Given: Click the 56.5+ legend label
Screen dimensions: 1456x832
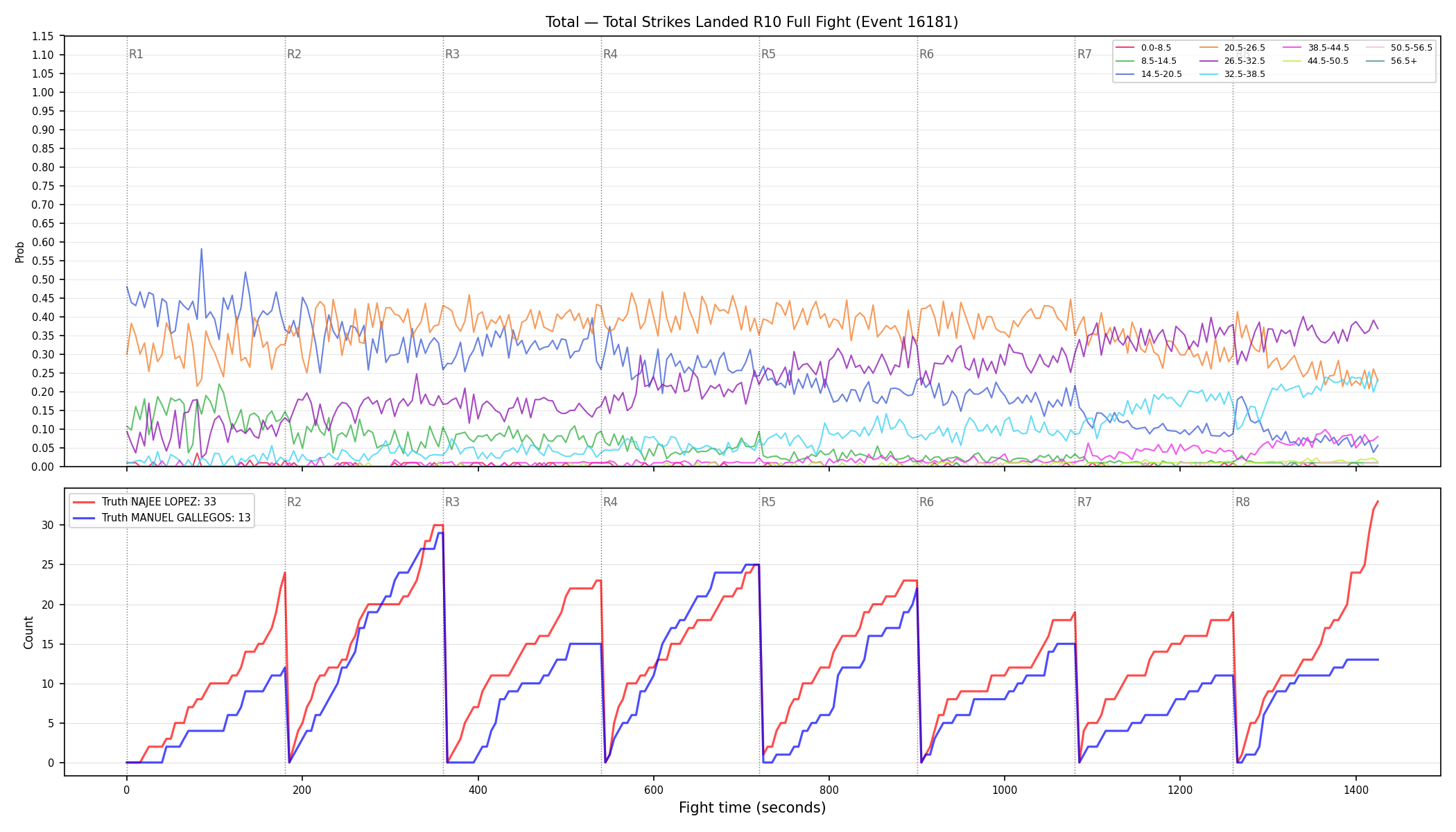Looking at the screenshot, I should pos(1404,61).
